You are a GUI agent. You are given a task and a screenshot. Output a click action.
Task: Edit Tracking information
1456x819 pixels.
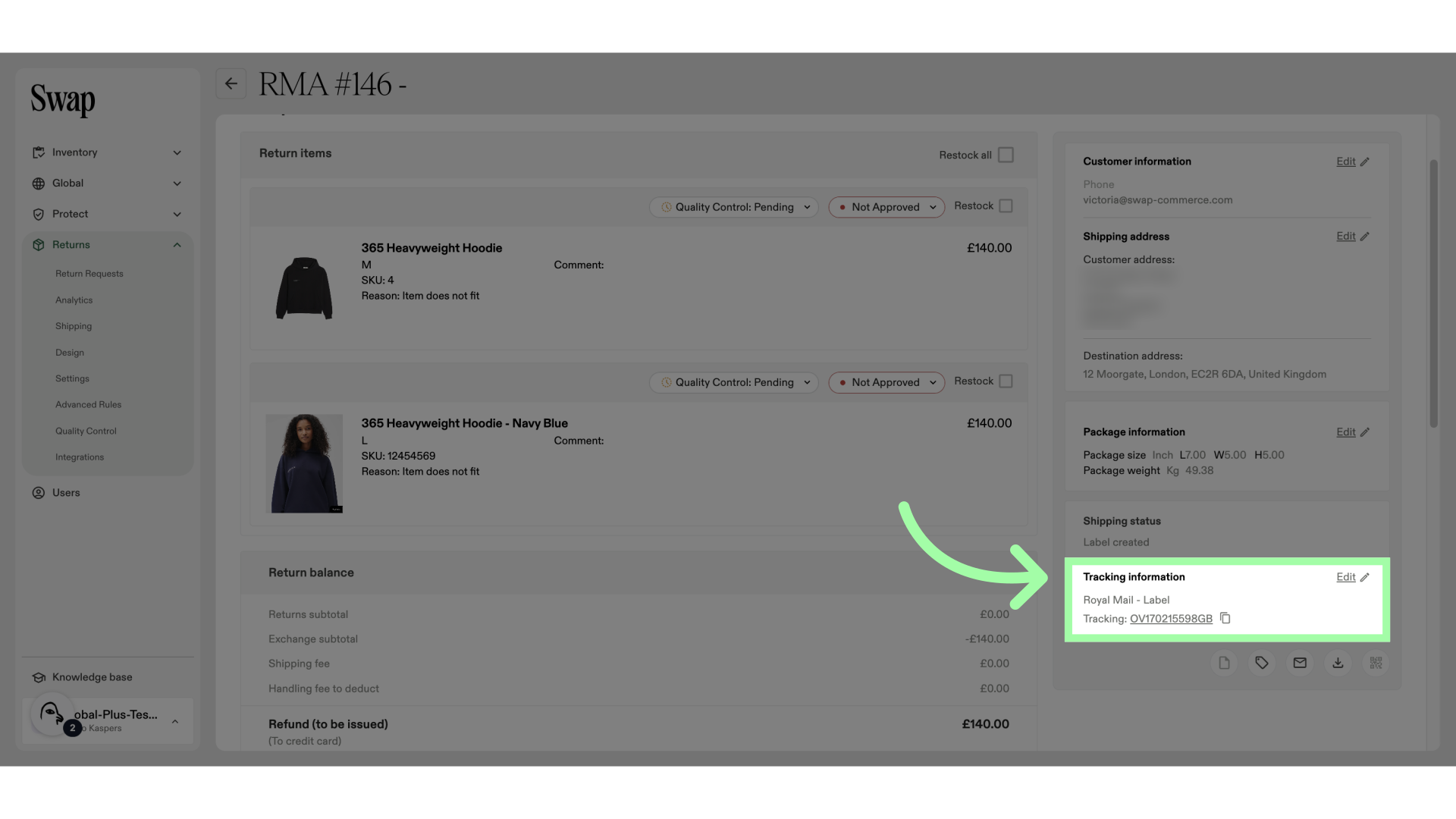click(x=1353, y=577)
